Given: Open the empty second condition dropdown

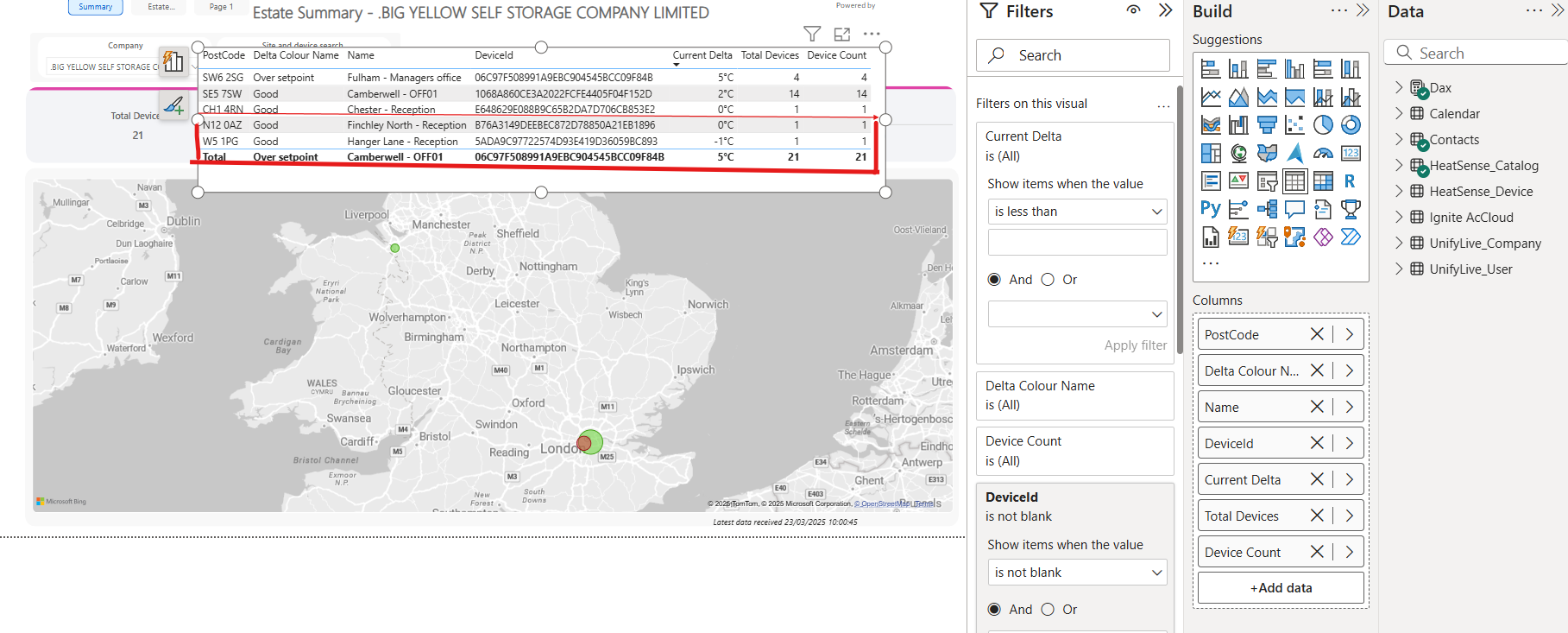Looking at the screenshot, I should pos(1078,313).
